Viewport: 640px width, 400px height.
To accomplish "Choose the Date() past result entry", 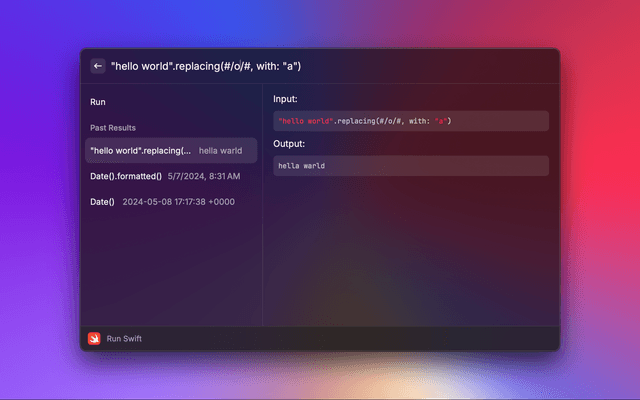I will (102, 202).
